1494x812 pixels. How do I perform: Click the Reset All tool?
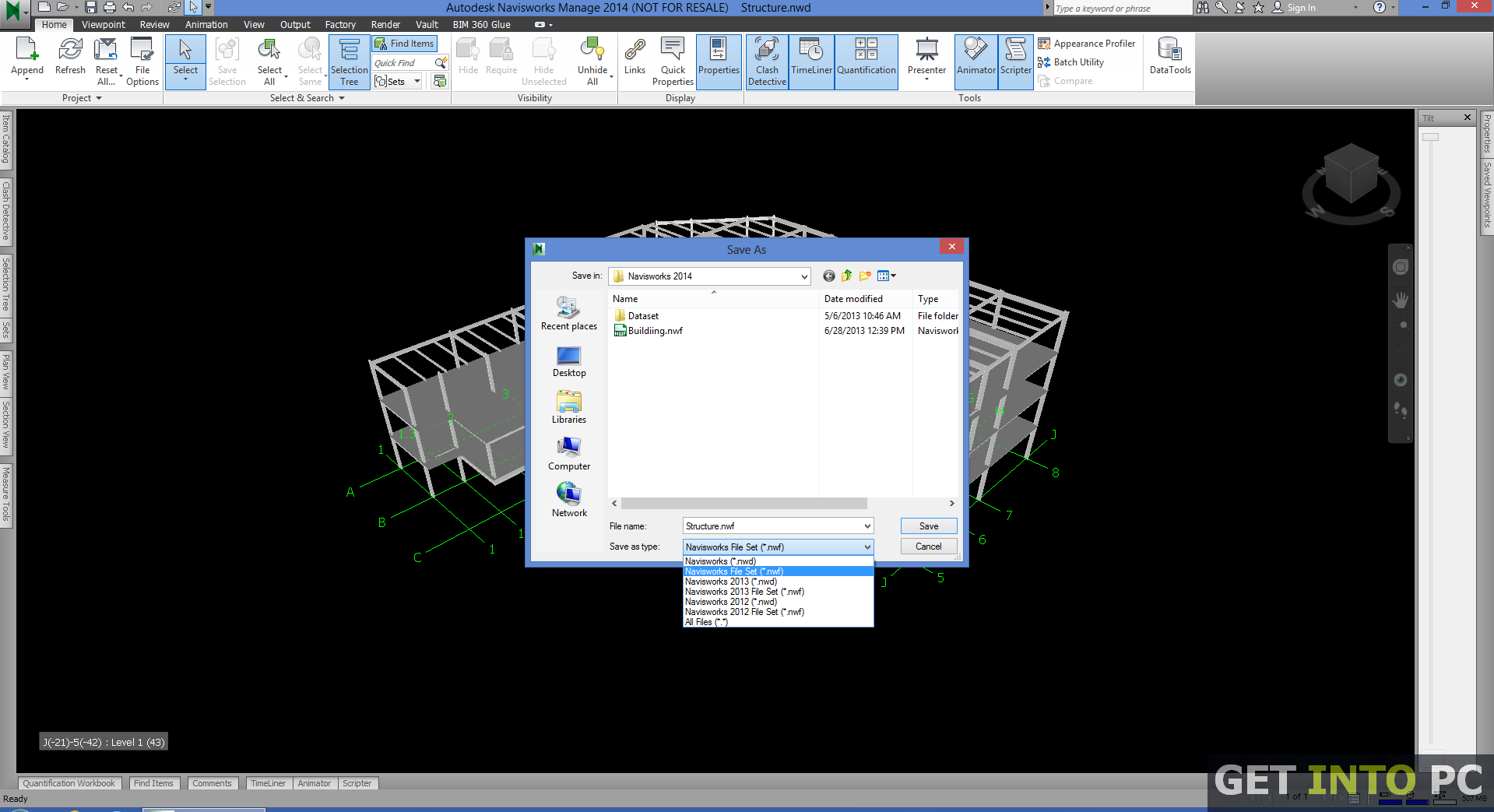(x=107, y=62)
